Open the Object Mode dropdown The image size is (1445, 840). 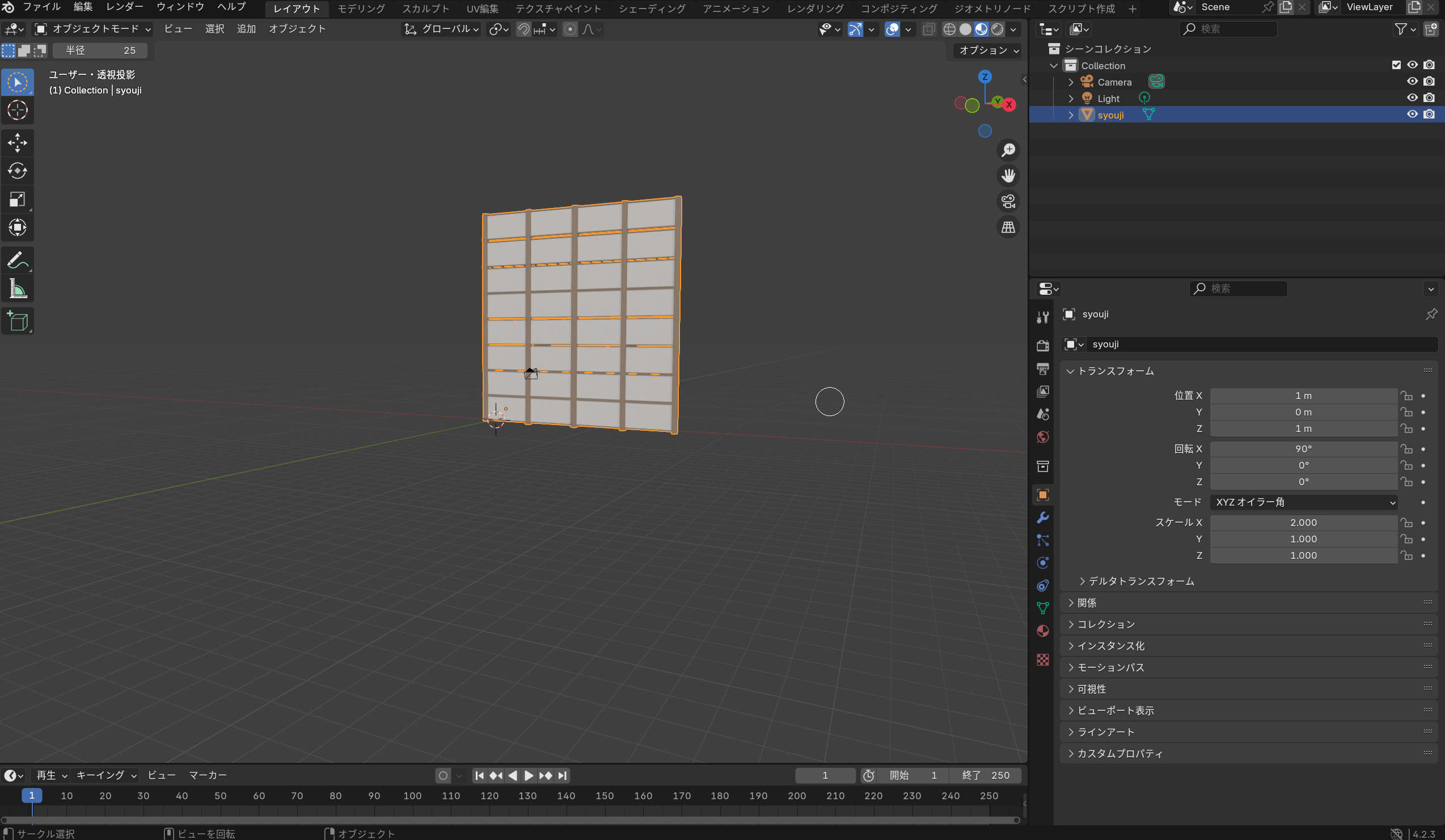93,29
